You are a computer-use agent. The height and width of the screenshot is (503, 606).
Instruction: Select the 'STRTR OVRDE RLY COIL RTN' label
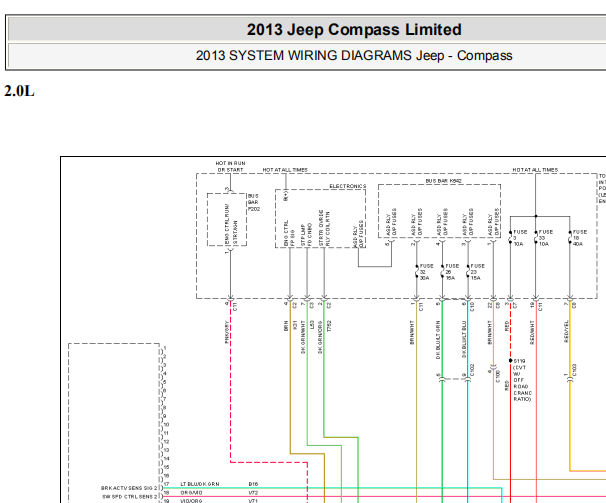[x=324, y=228]
